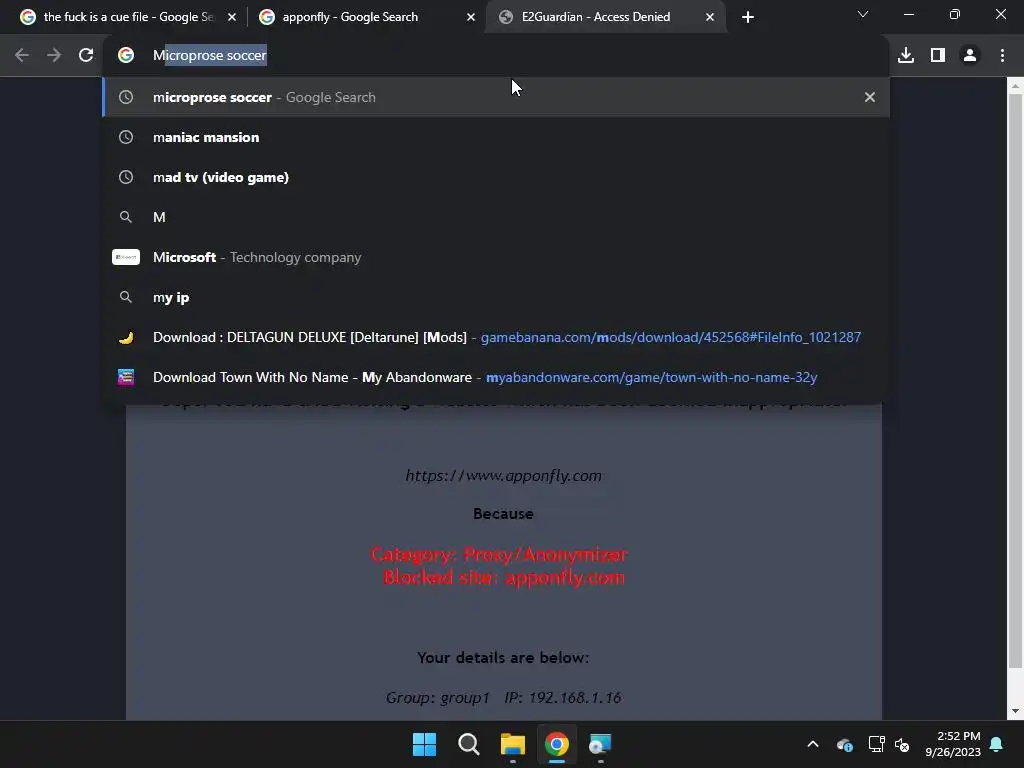Open the Windows Start menu
1024x768 pixels.
pos(424,744)
